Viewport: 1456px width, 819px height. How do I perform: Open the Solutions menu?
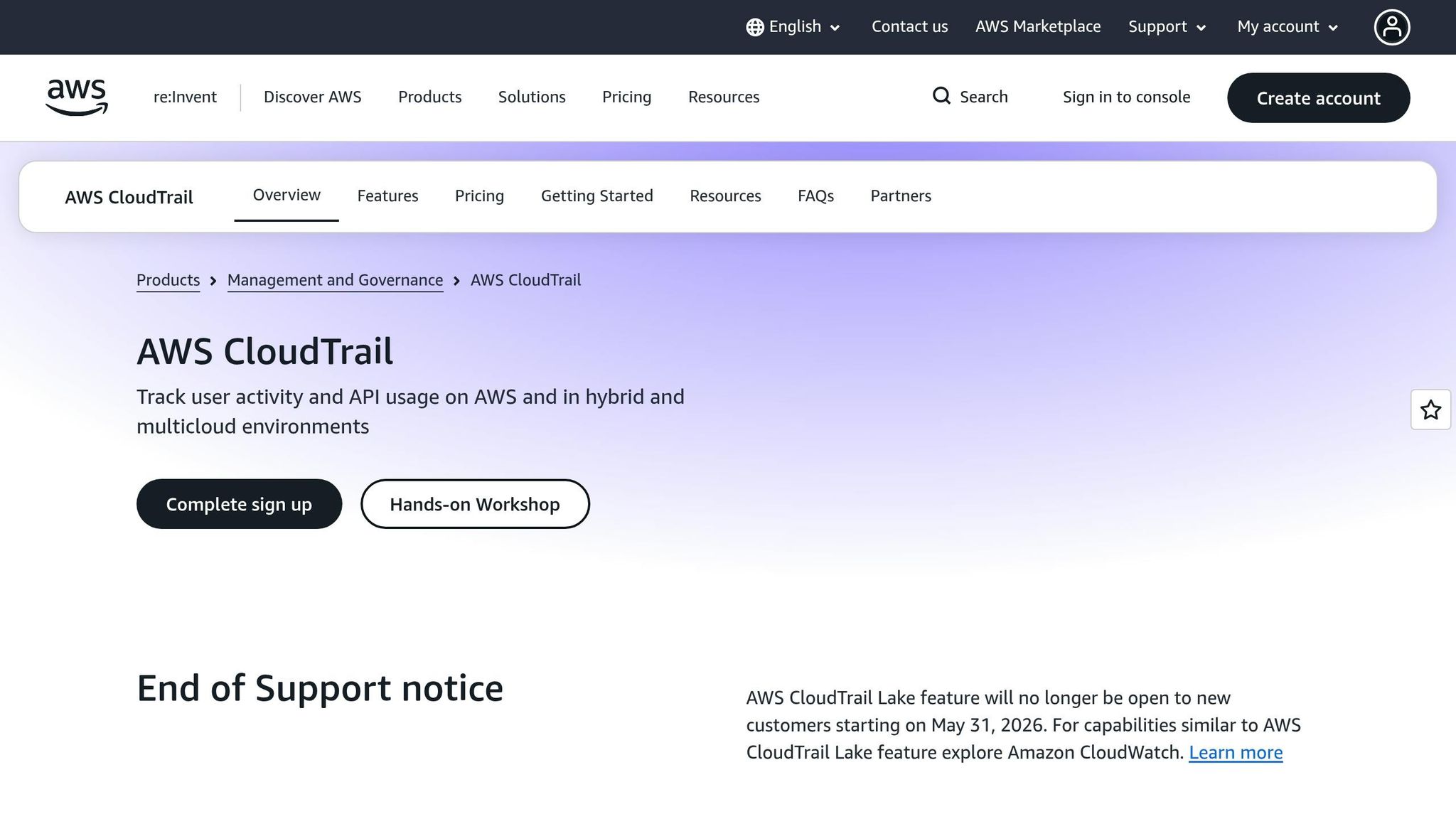click(532, 97)
